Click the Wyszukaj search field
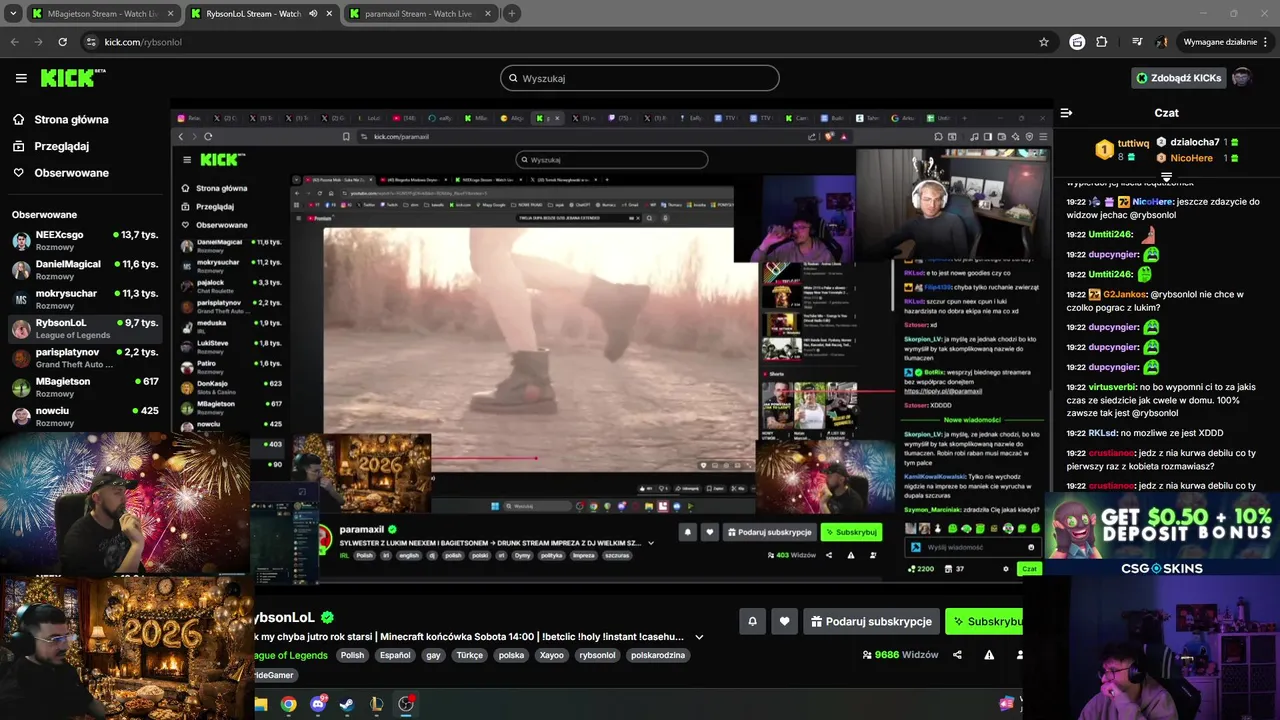The width and height of the screenshot is (1280, 720). coord(640,78)
